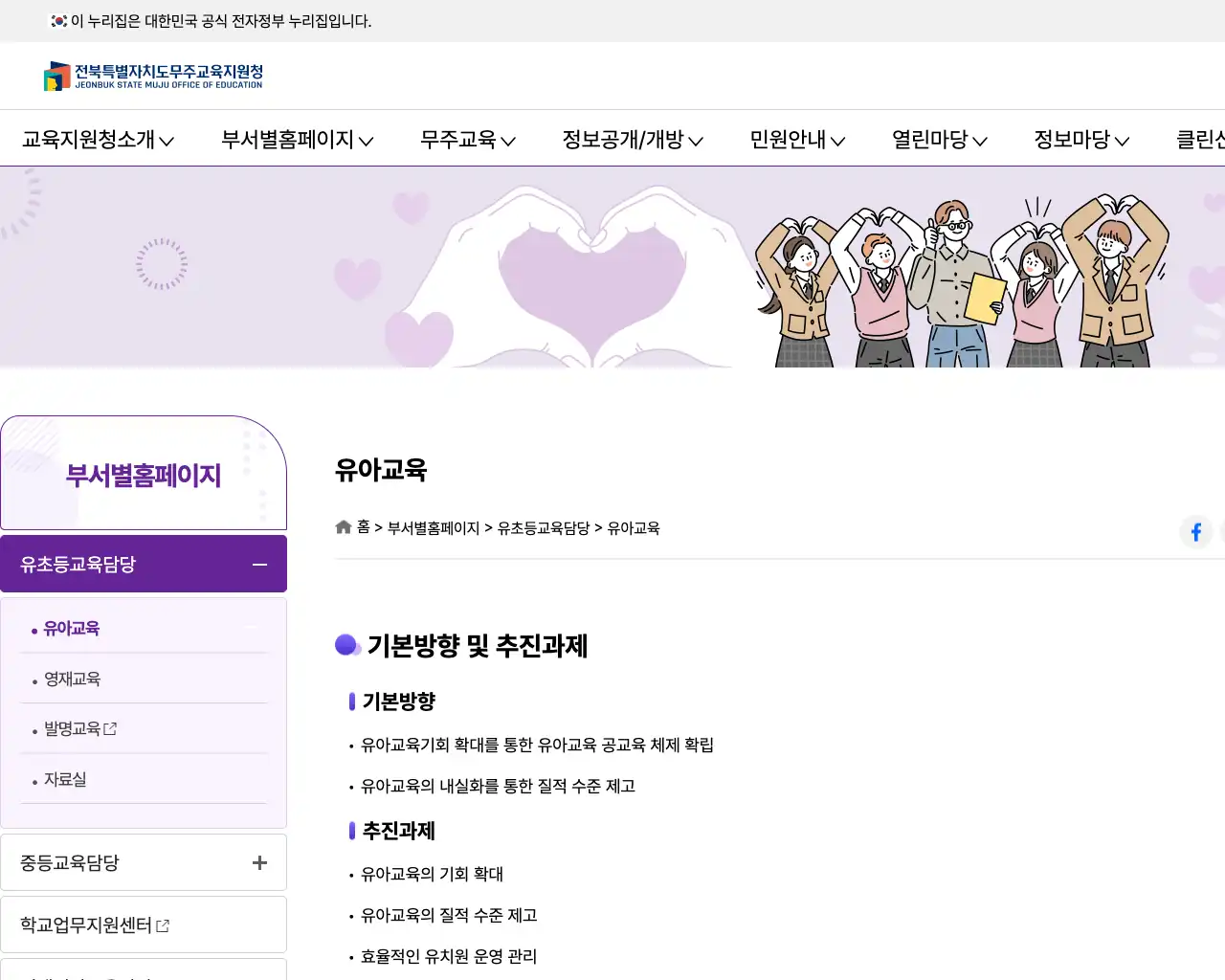
Task: Open the 민원안내 navigation menu
Action: point(797,140)
